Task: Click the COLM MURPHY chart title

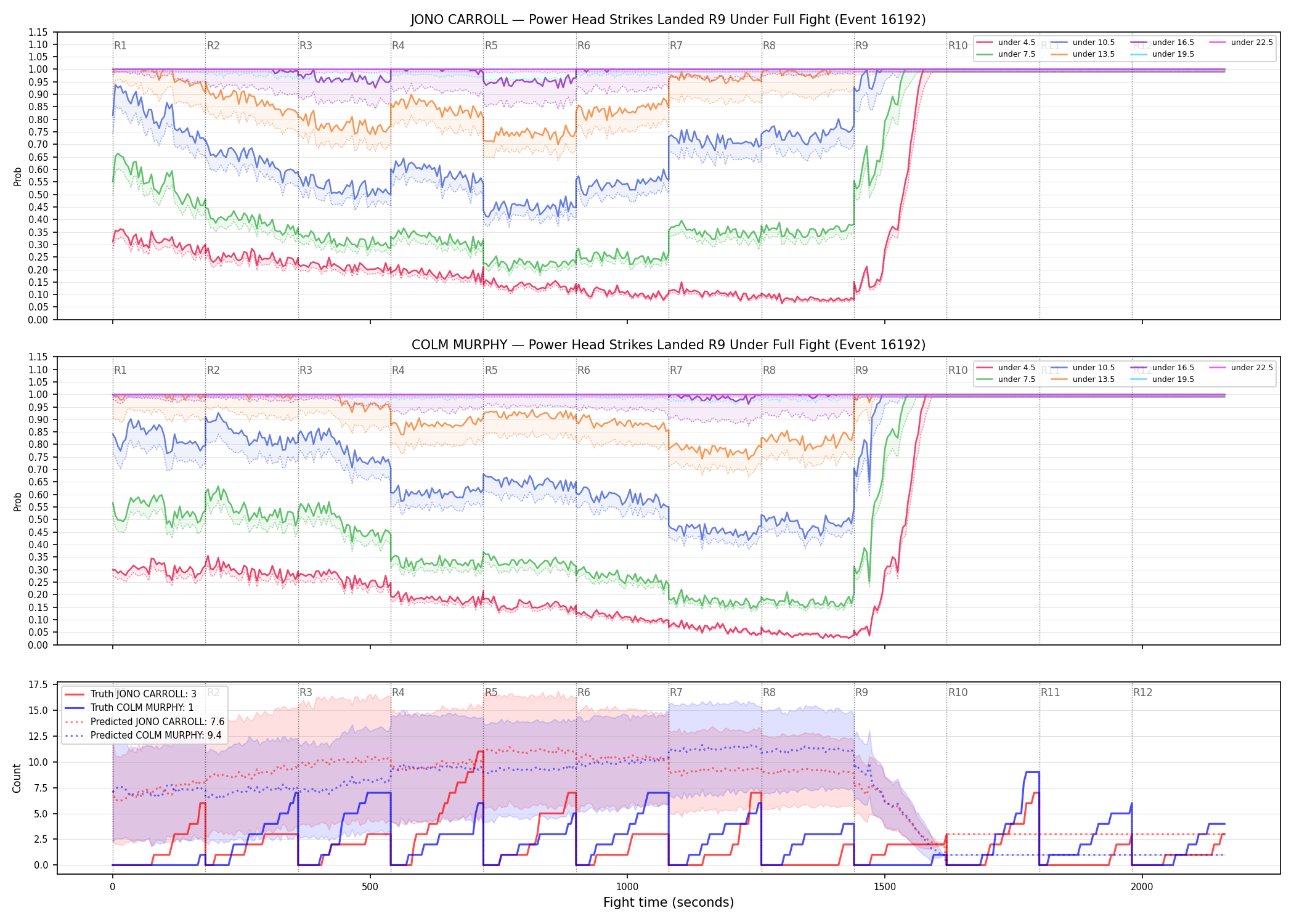Action: coord(668,345)
